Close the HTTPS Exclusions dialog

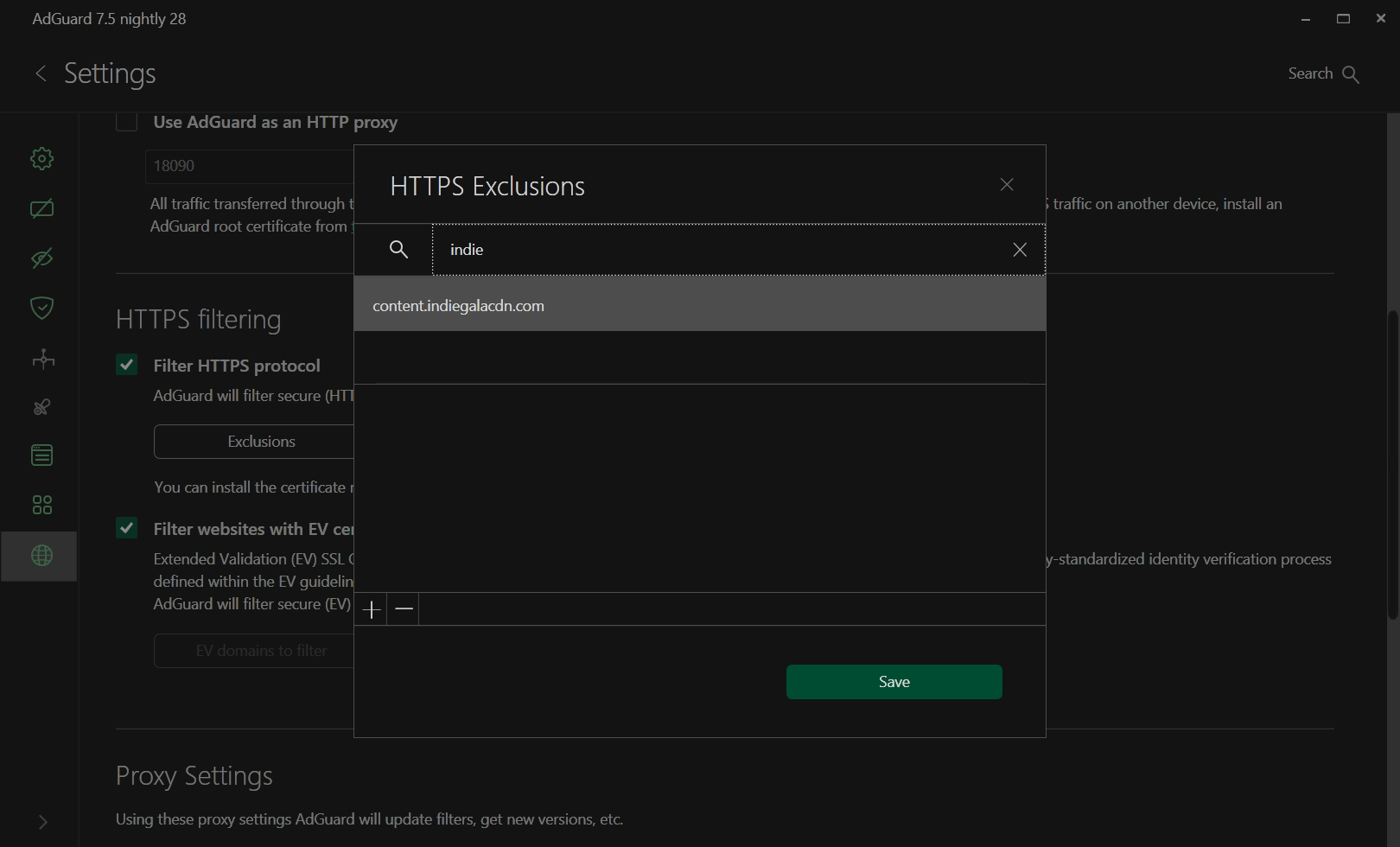coord(1007,185)
